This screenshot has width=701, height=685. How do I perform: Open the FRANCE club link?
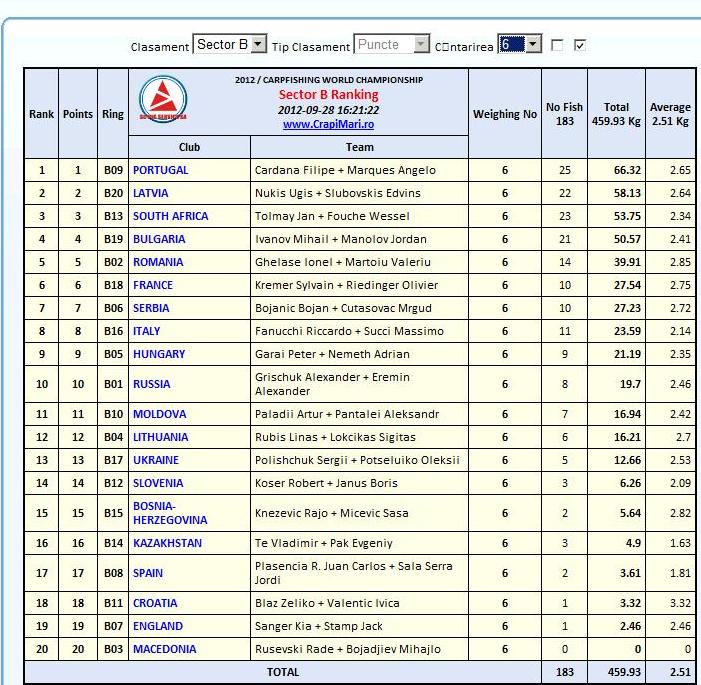point(153,285)
